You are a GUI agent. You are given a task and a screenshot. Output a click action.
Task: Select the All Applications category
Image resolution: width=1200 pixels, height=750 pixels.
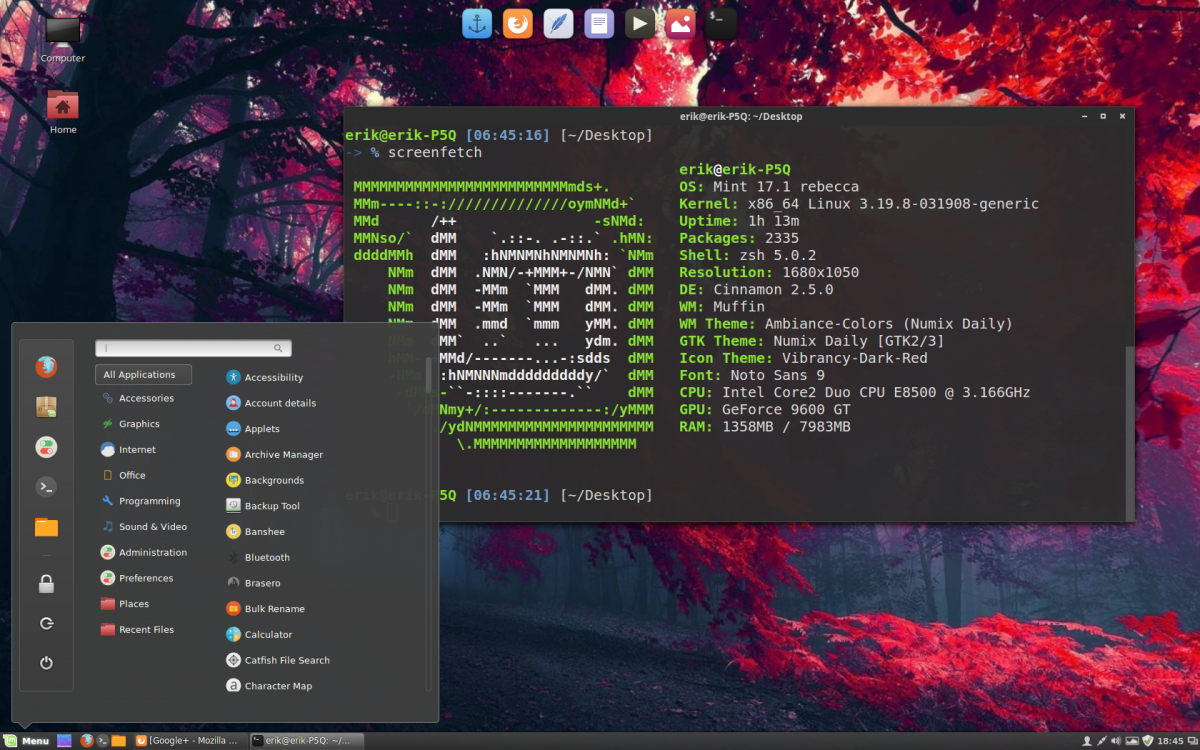click(144, 375)
